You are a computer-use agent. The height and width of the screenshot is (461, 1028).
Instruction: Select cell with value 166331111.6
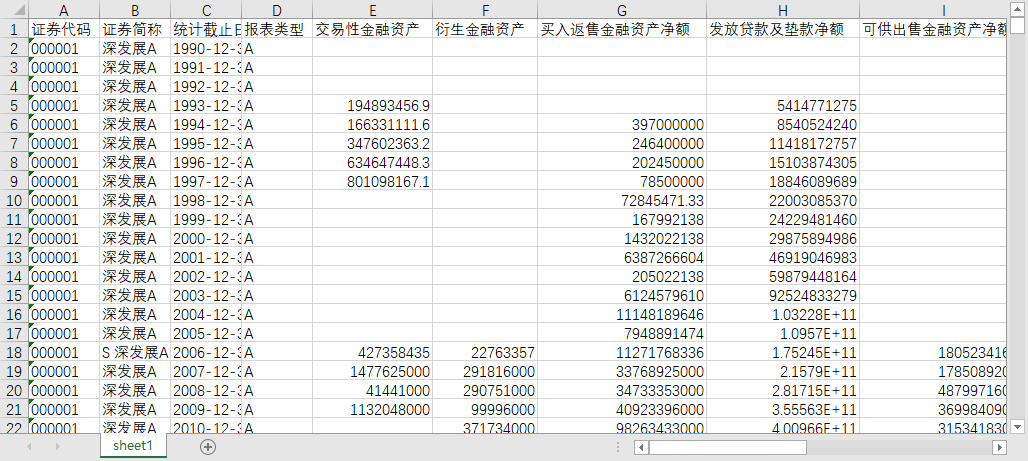372,125
